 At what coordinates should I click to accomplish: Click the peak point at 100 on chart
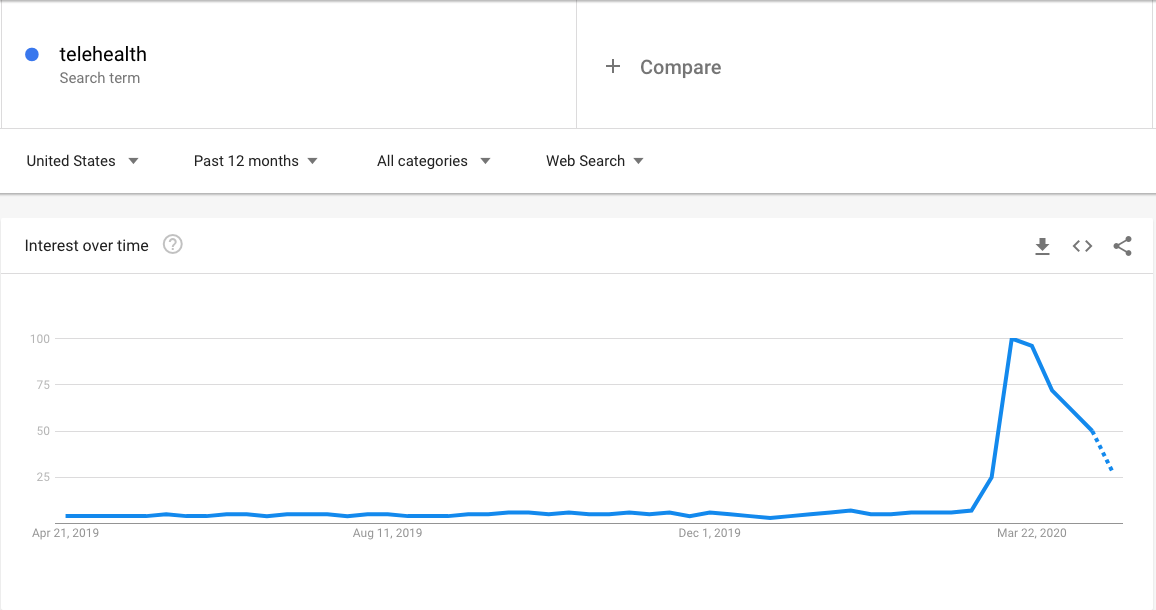(1012, 339)
